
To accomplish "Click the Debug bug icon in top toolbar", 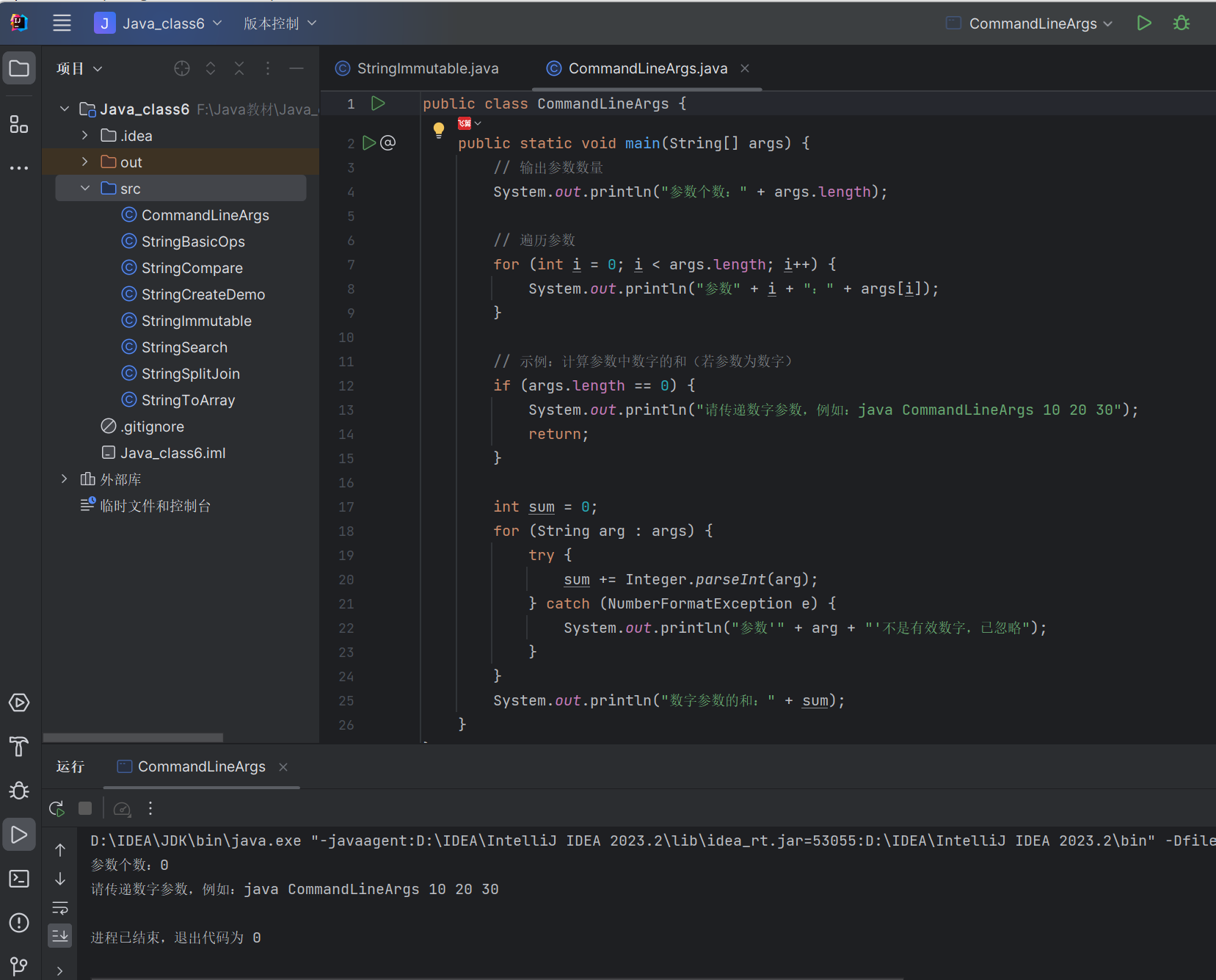I will click(x=1181, y=23).
